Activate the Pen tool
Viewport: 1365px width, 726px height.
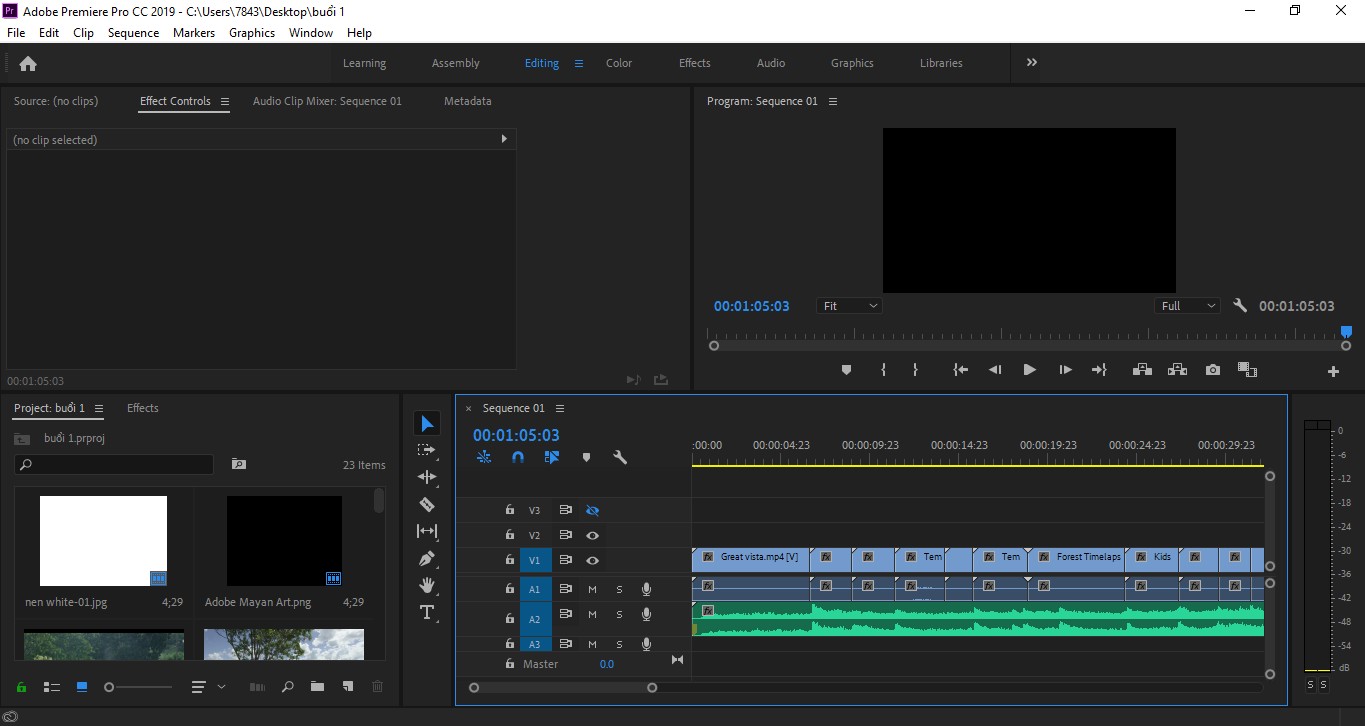427,558
